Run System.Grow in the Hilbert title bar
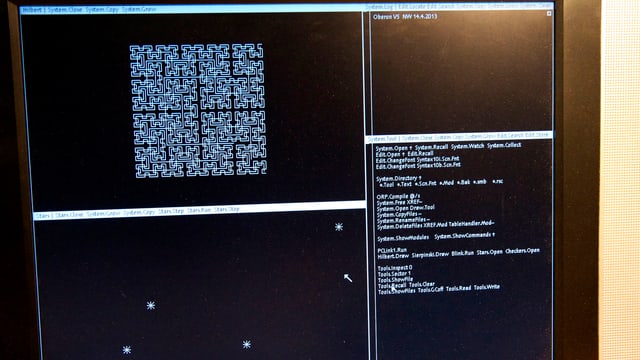The image size is (640, 360). coord(139,9)
